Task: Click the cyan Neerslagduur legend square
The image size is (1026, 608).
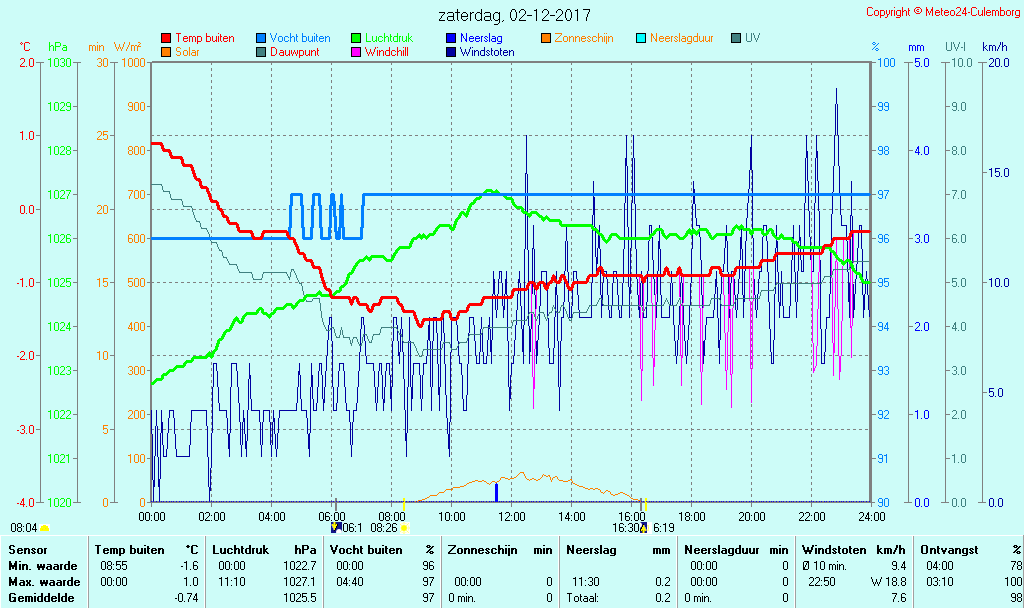Action: [x=641, y=38]
